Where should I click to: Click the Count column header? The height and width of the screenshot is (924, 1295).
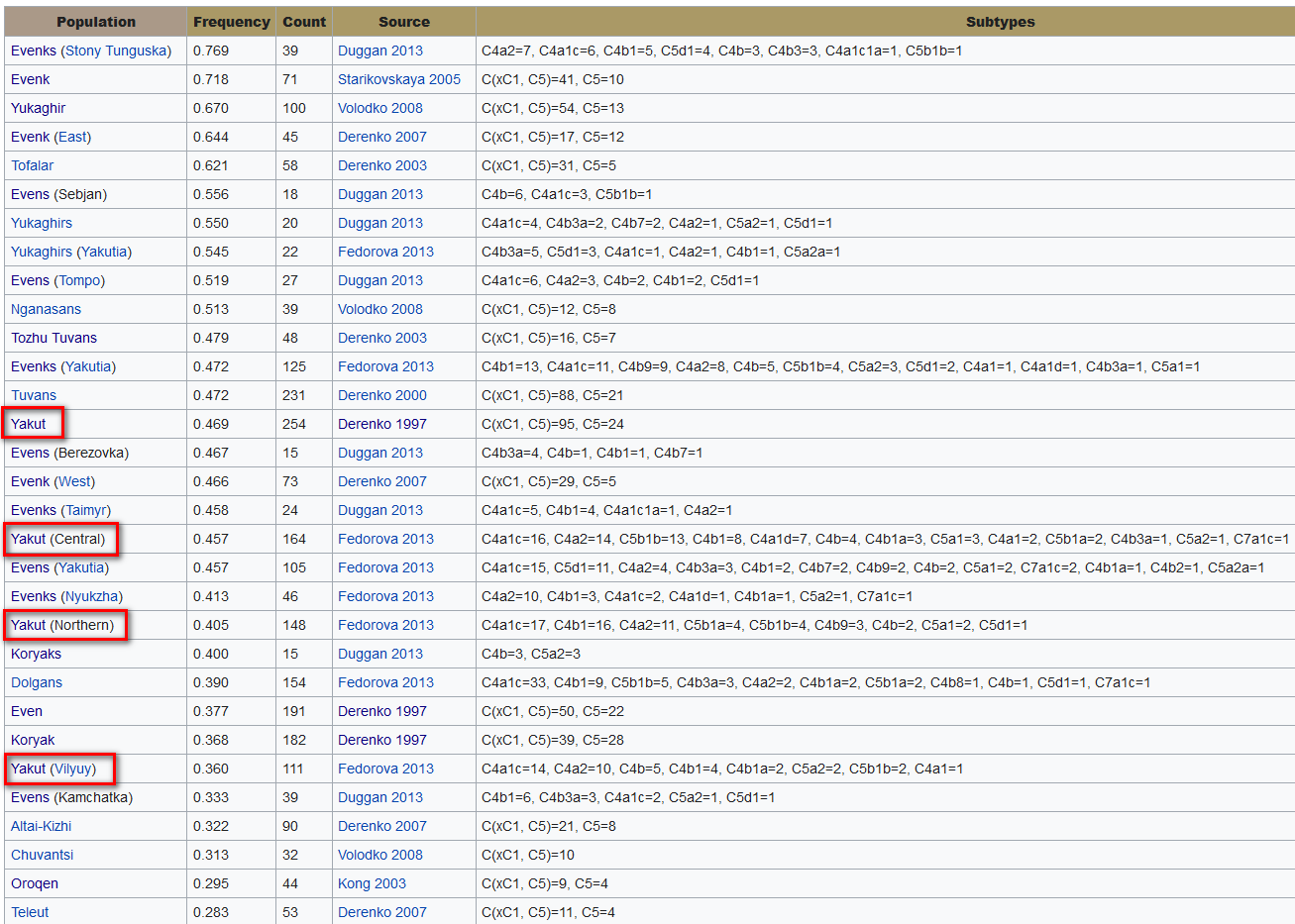[304, 22]
